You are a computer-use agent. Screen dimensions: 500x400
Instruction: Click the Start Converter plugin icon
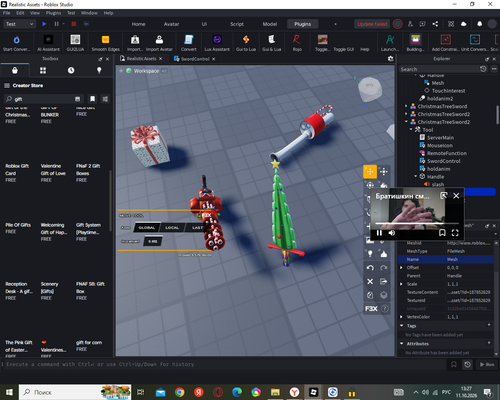pos(16,40)
